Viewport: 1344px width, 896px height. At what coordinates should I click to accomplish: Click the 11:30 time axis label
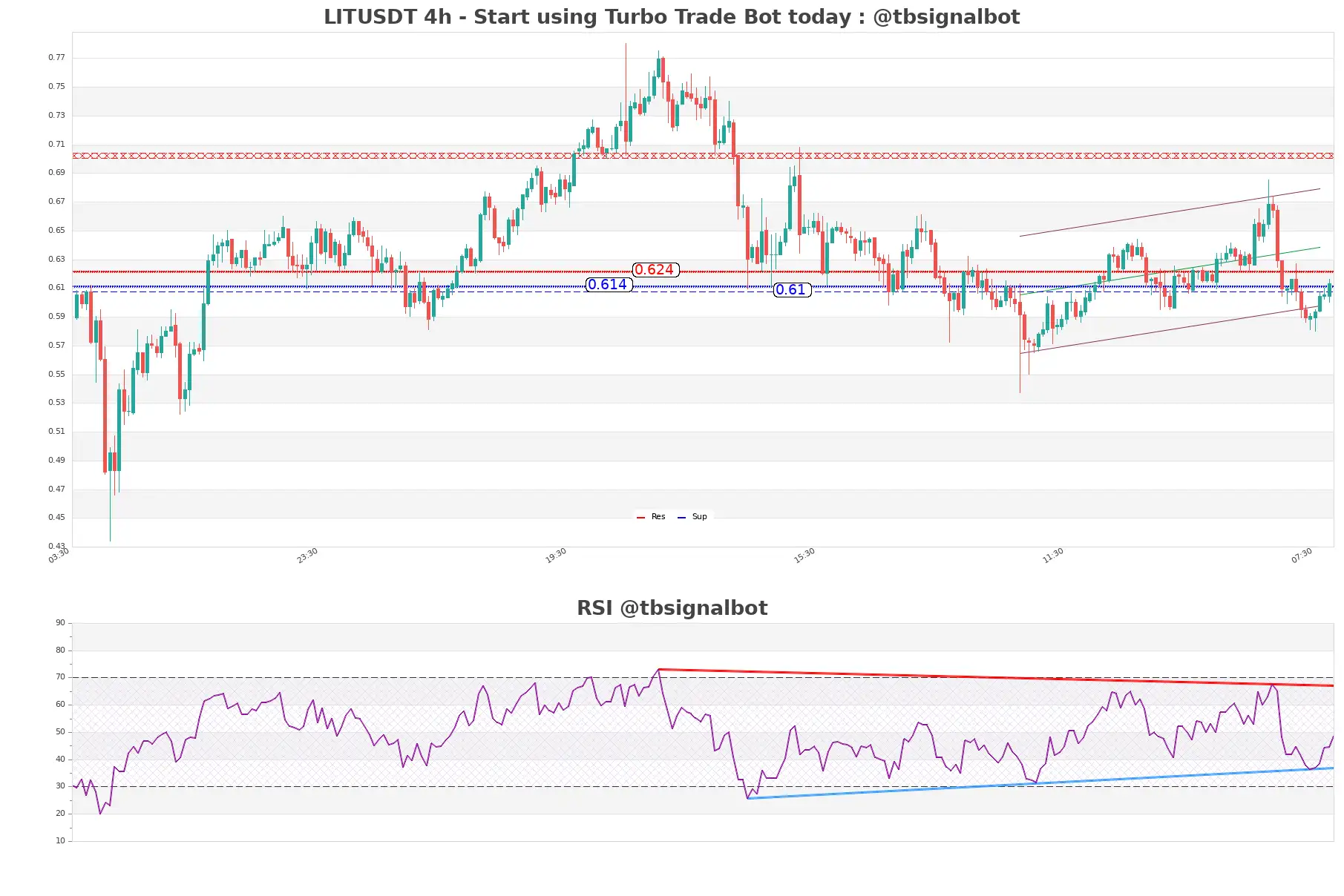point(1053,556)
